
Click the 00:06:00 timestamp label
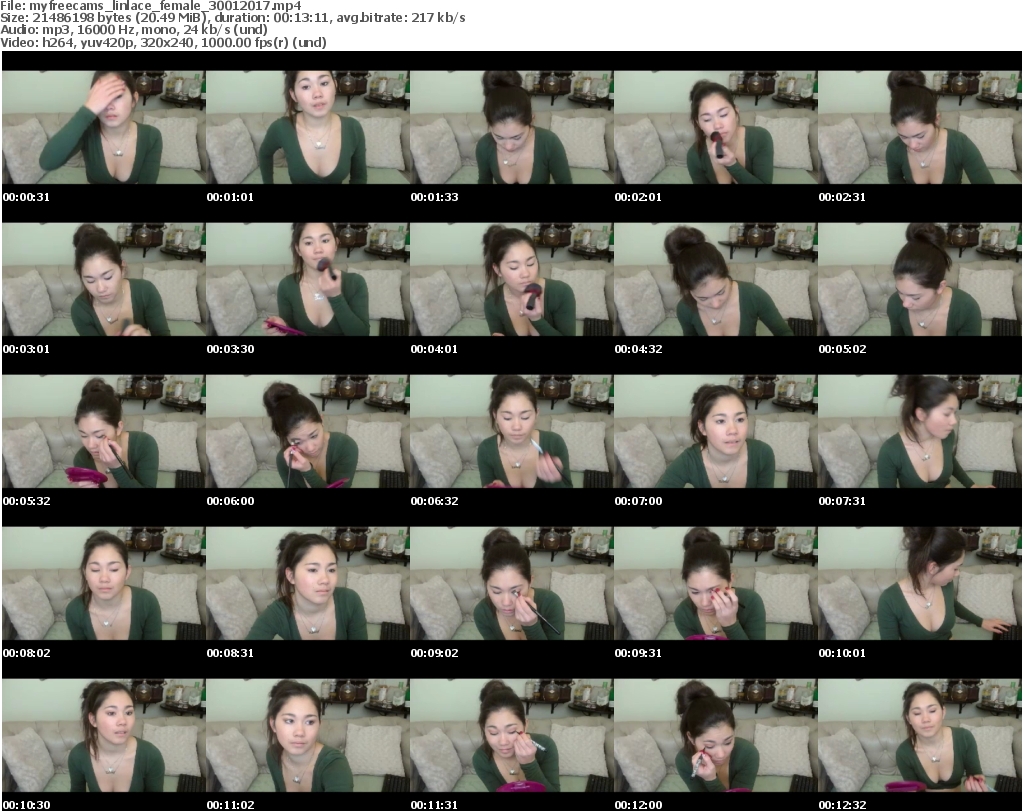[x=231, y=501]
